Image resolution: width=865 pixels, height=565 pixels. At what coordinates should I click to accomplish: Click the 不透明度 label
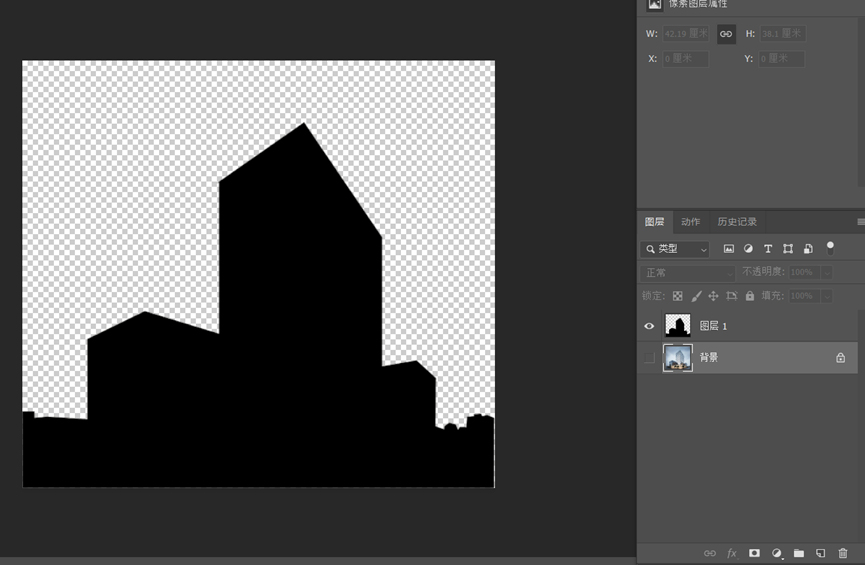[763, 272]
